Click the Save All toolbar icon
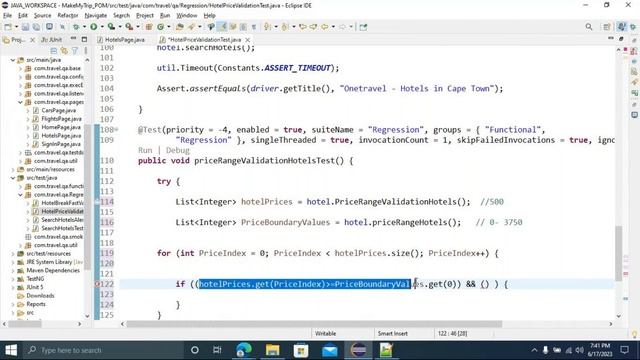 (36, 27)
